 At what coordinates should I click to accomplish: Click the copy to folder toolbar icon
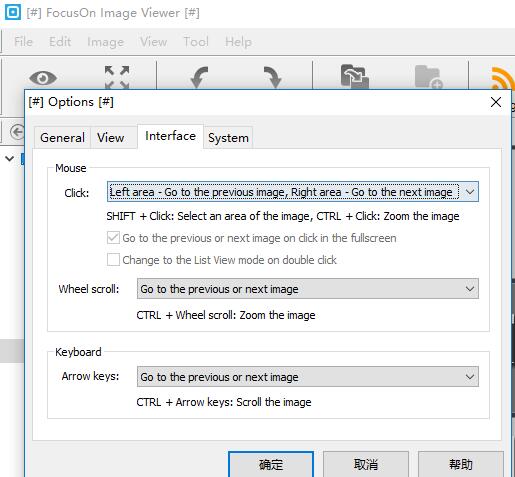pyautogui.click(x=355, y=77)
